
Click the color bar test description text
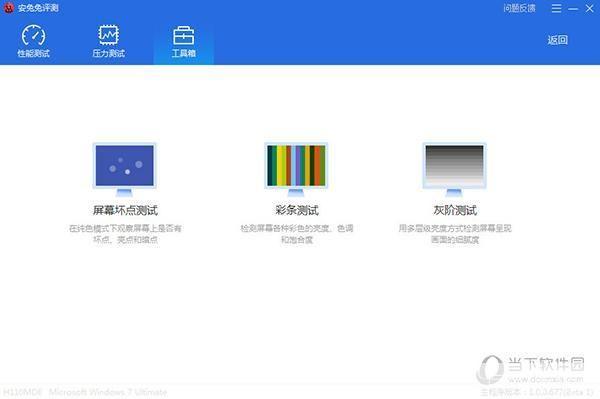pos(297,234)
